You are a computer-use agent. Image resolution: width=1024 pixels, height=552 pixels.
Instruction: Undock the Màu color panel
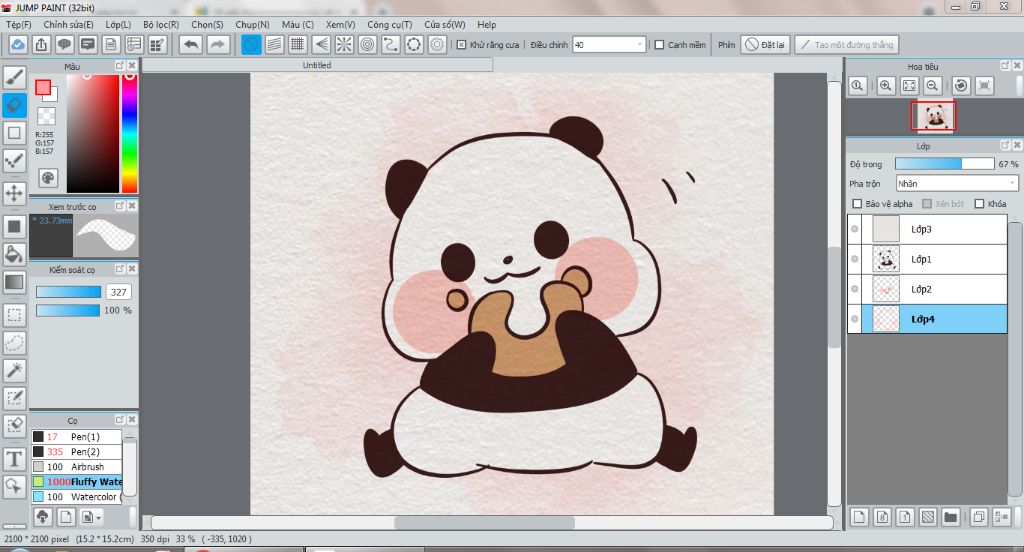click(120, 66)
